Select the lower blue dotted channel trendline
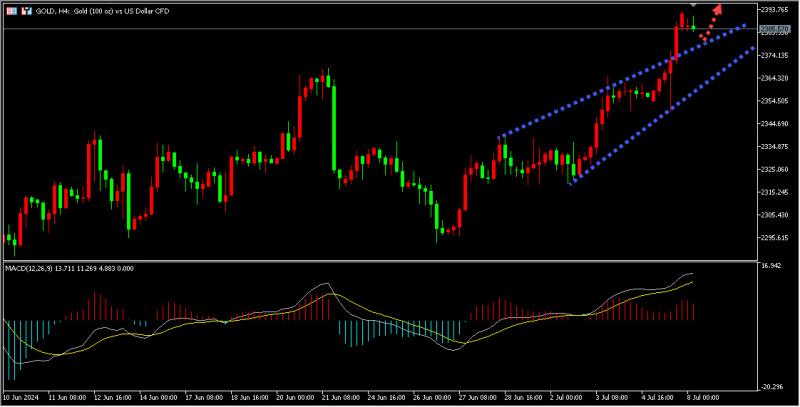Viewport: 800px width, 407px height. [x=663, y=114]
